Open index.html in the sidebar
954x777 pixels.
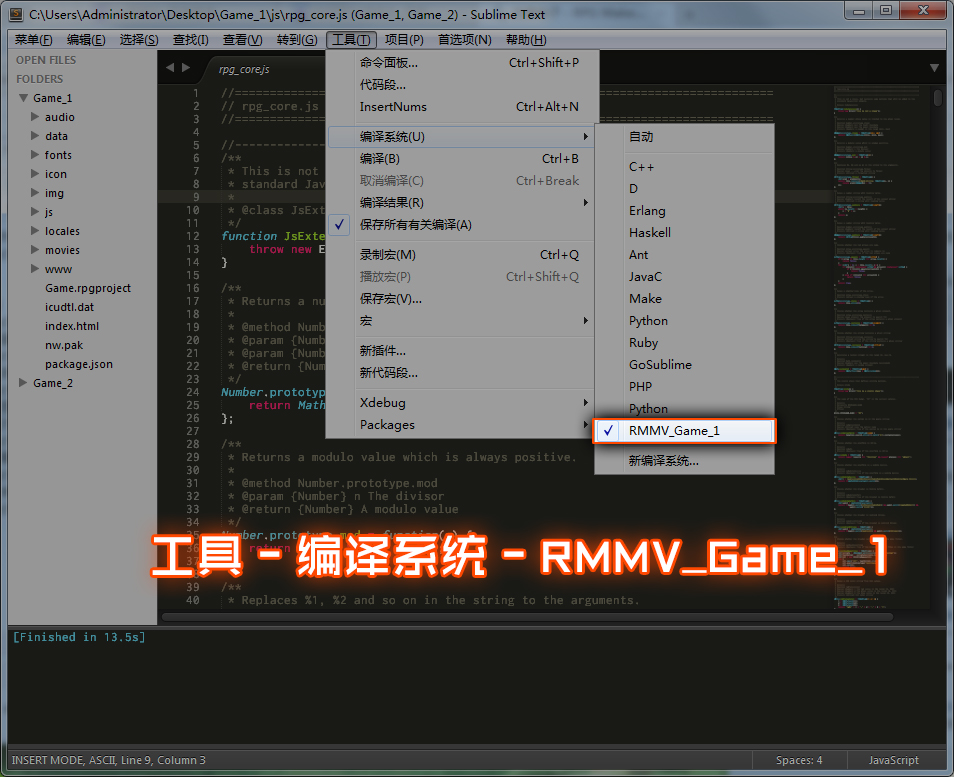pos(72,326)
